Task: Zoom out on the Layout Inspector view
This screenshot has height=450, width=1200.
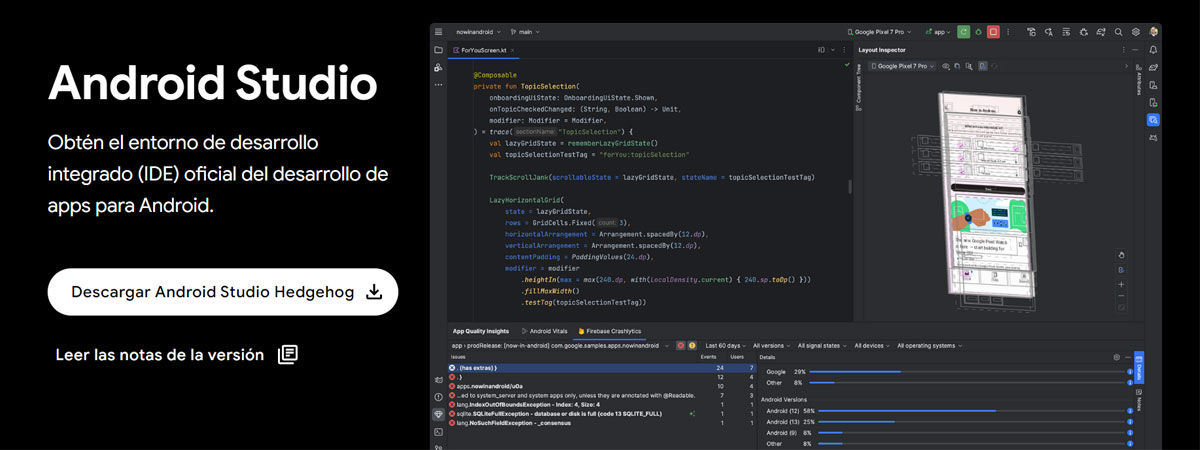Action: (x=1121, y=297)
